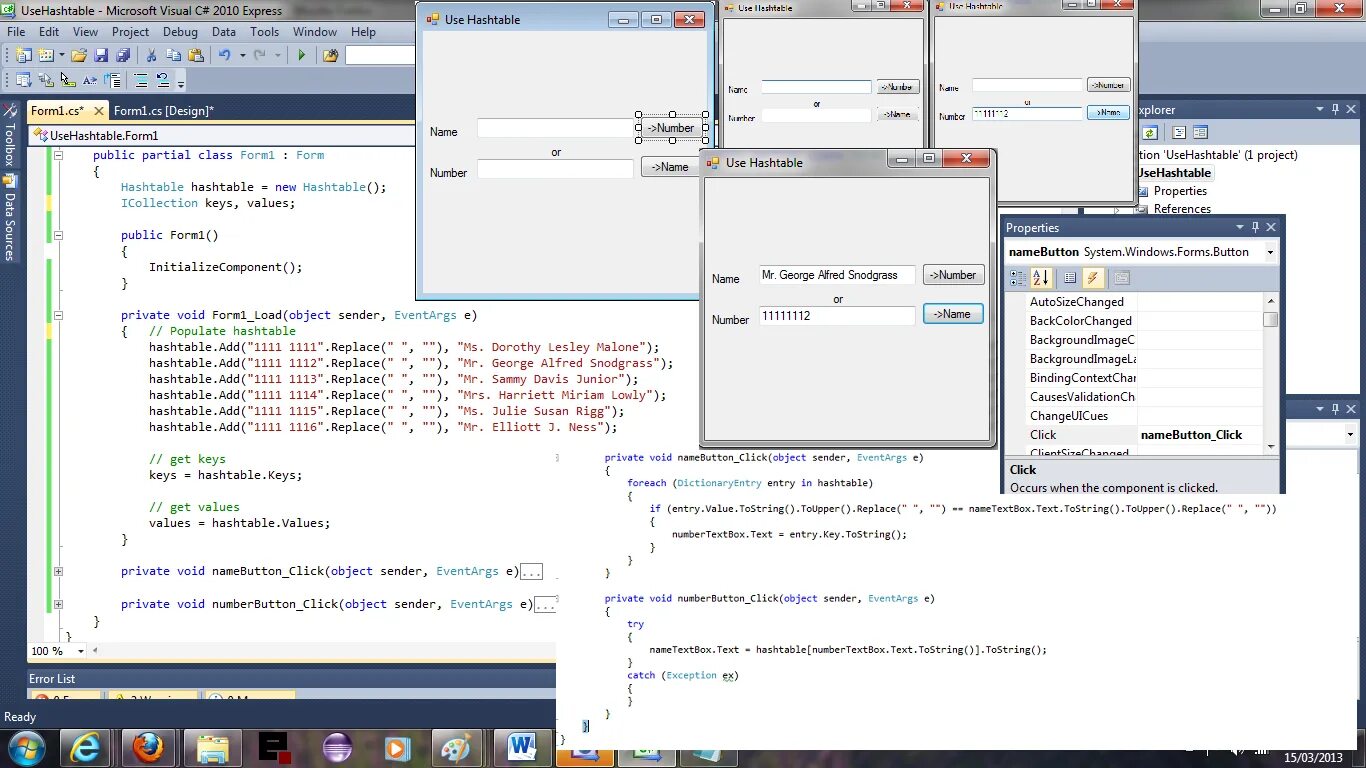Click ->Name button in front Use Hashtable window
The image size is (1366, 768).
953,314
